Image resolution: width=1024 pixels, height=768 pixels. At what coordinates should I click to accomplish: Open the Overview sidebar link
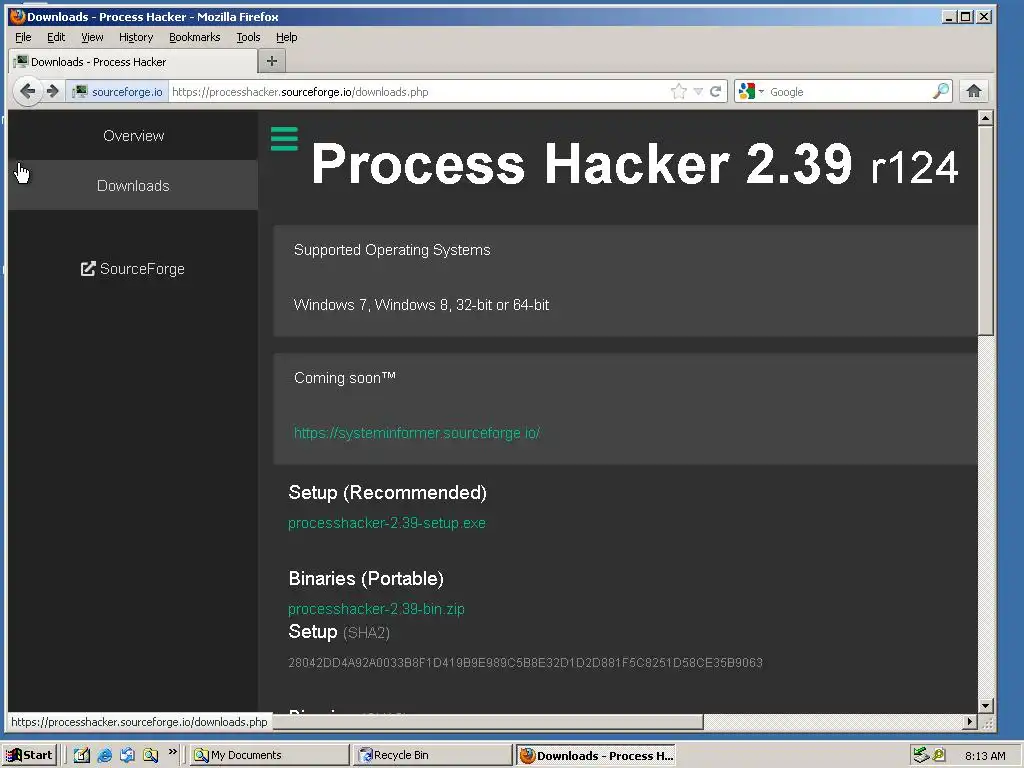(x=133, y=136)
